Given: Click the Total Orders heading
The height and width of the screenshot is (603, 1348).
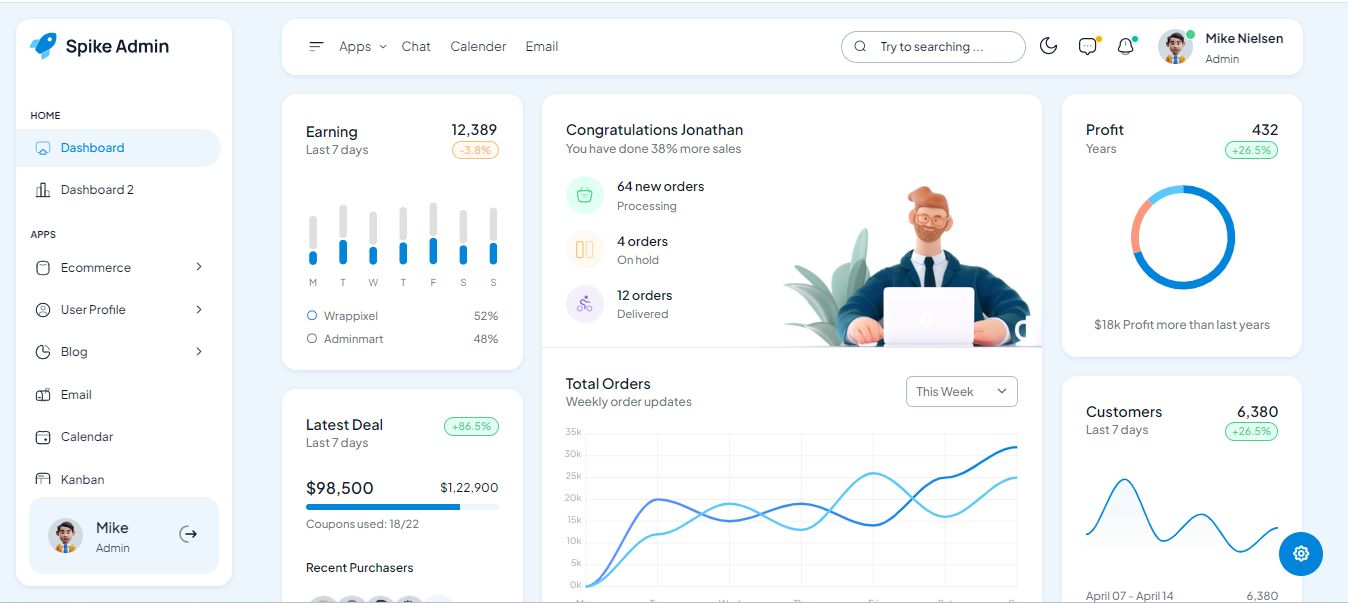Looking at the screenshot, I should tap(608, 384).
